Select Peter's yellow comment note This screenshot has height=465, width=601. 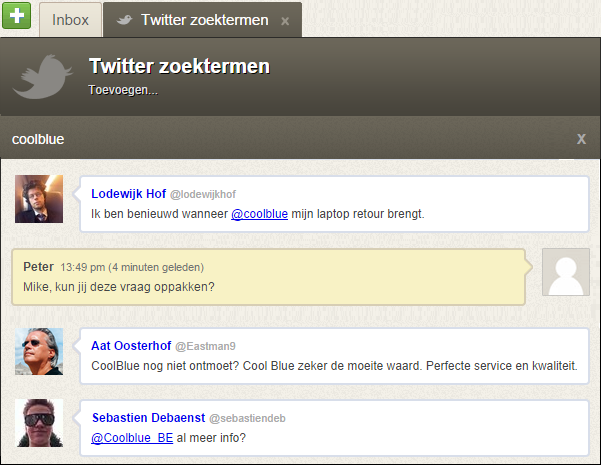pyautogui.click(x=270, y=277)
